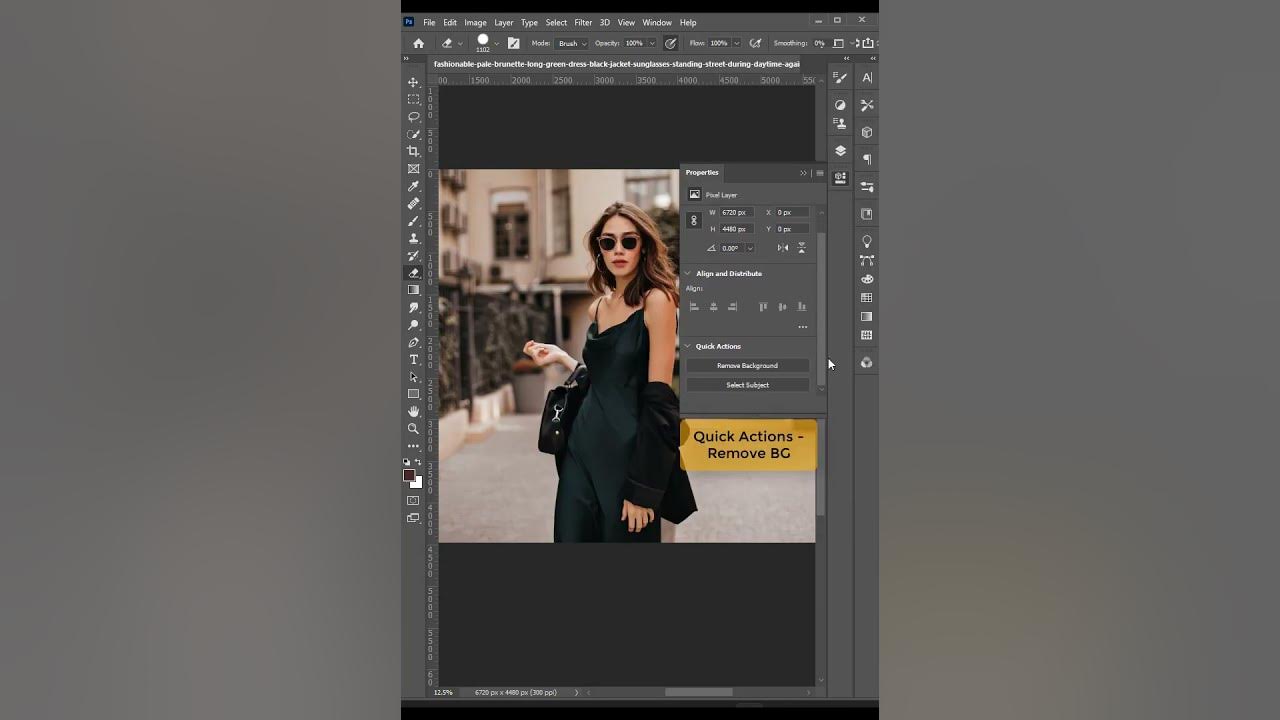Open the Adjustments panel icon

[840, 105]
